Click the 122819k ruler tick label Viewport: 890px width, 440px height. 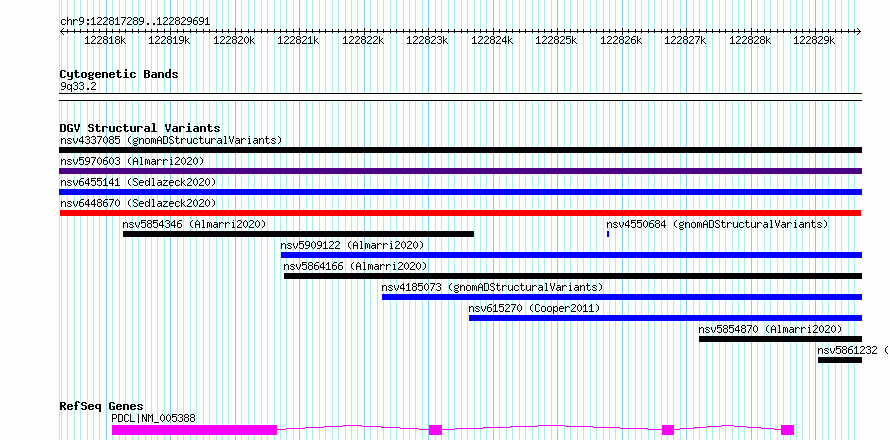(170, 41)
